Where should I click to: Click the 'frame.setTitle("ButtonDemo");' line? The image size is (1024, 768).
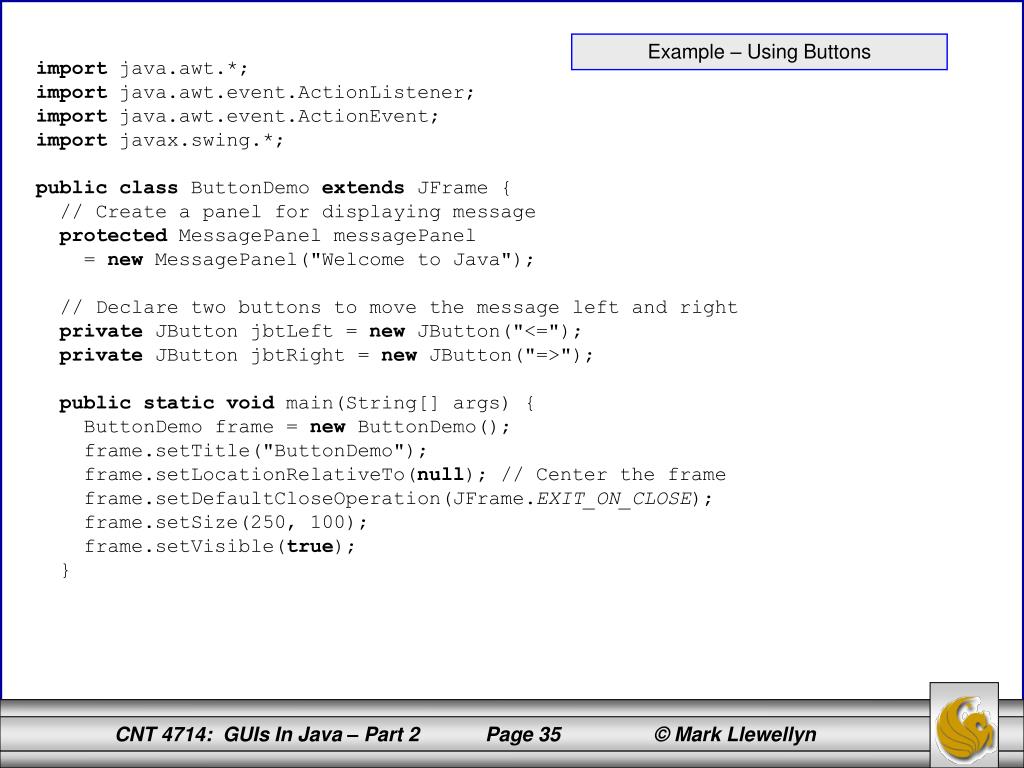point(255,451)
